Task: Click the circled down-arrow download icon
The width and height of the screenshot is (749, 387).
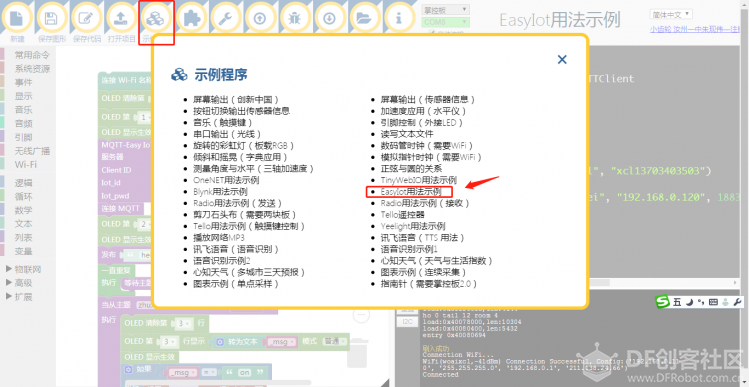Action: pos(329,18)
